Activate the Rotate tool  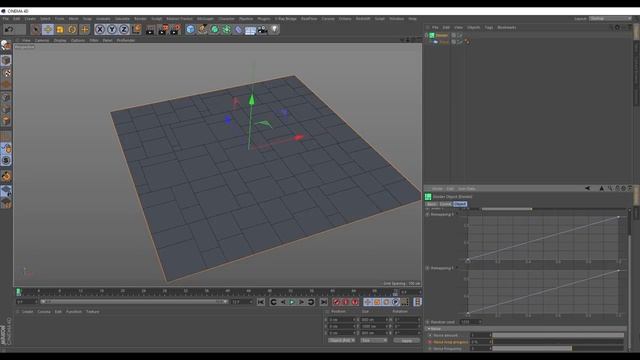(x=72, y=29)
